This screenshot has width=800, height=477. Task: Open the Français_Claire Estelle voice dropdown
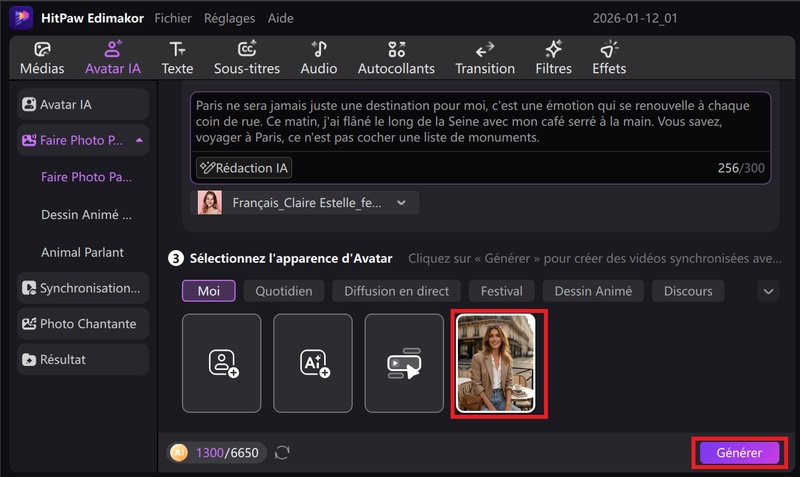tap(305, 203)
